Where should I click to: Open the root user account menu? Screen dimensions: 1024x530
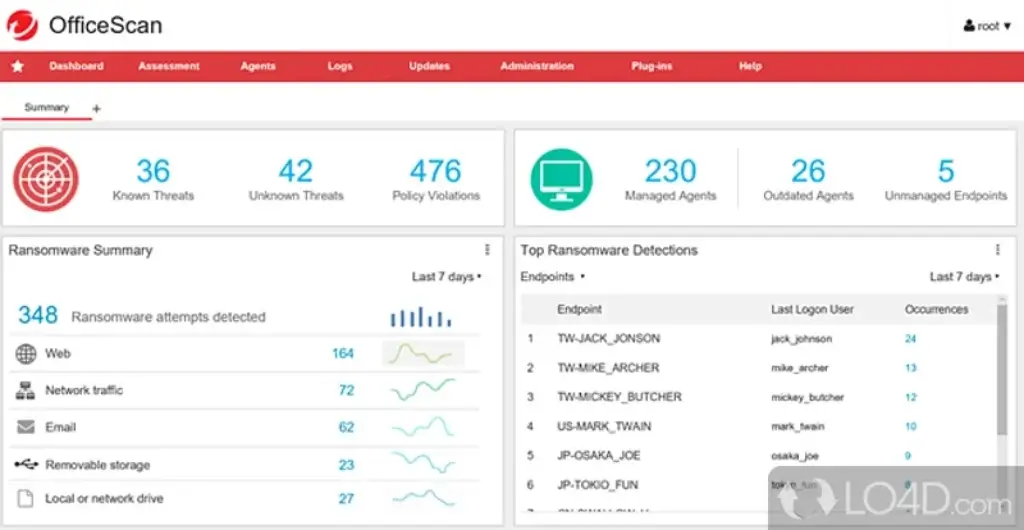coord(987,26)
